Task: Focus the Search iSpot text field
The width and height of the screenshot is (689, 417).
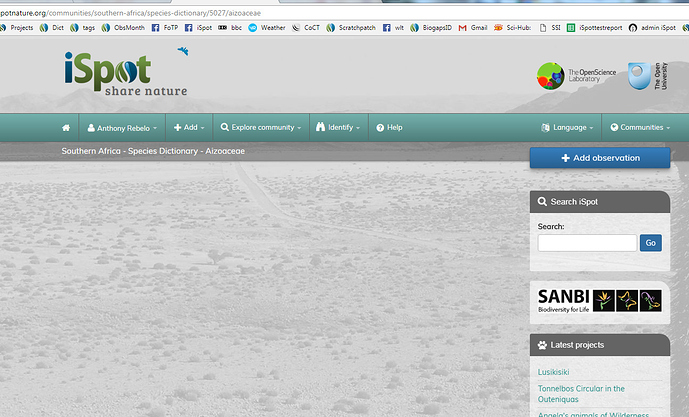Action: click(587, 243)
